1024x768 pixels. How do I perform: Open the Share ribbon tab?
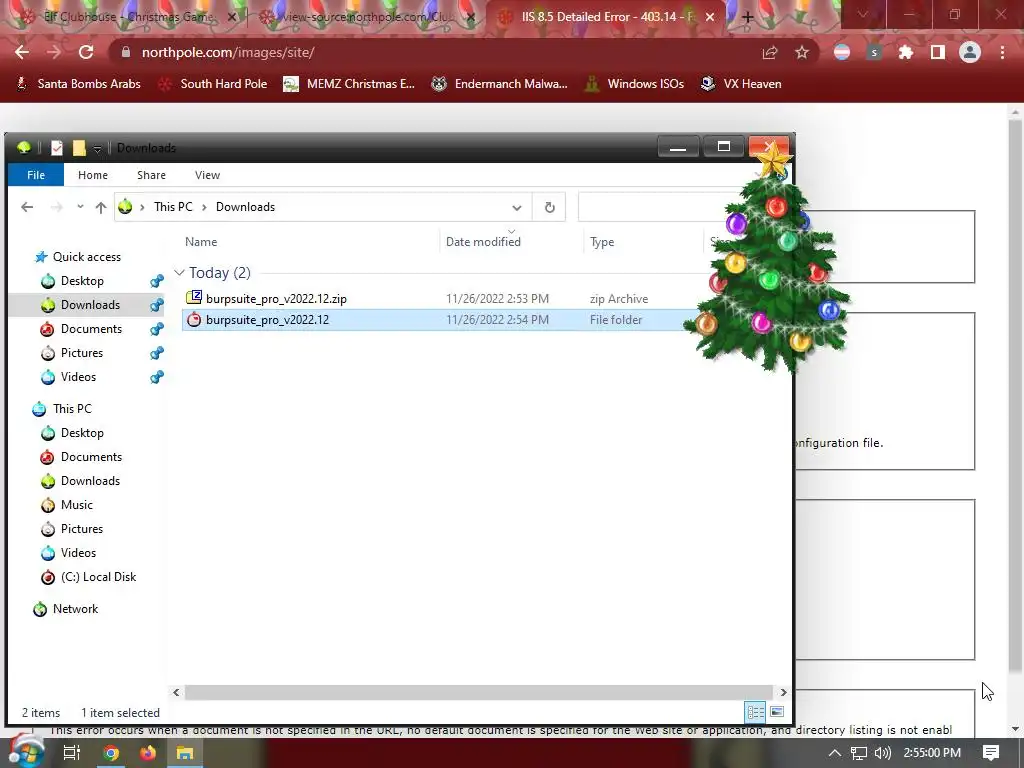coord(151,175)
